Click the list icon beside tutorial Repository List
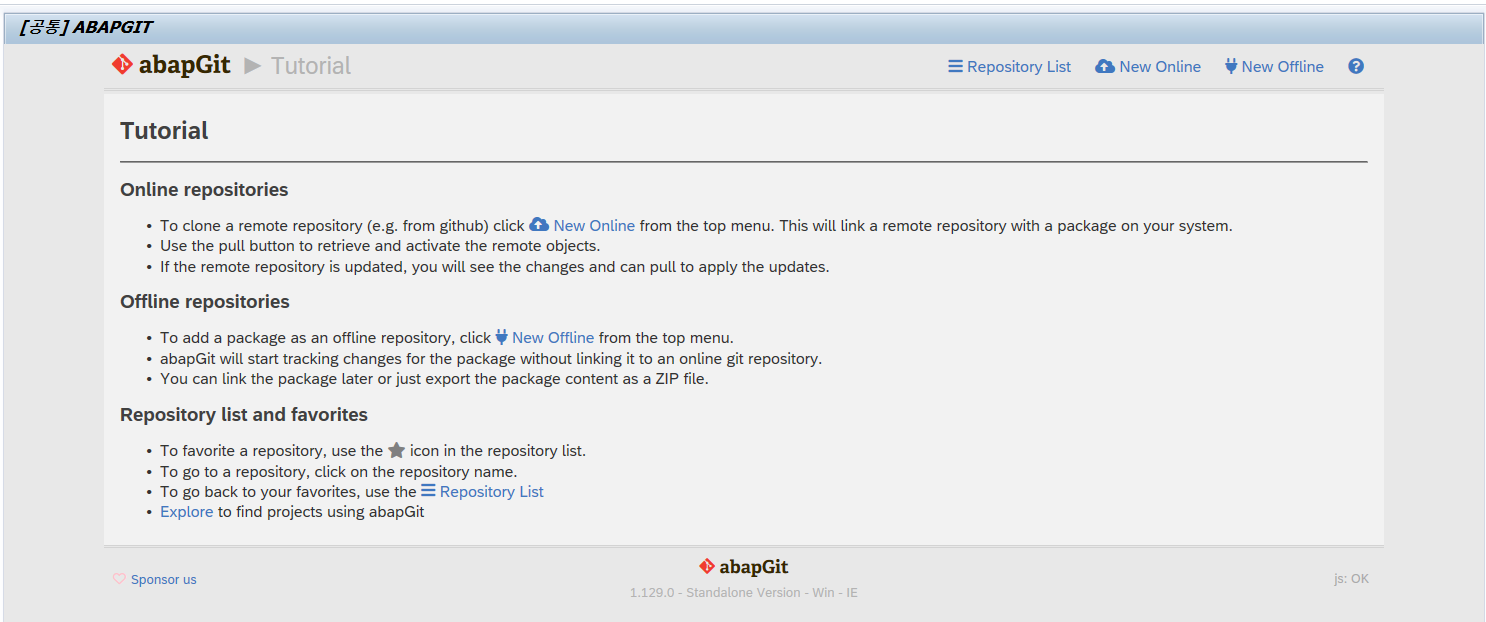The height and width of the screenshot is (622, 1486). 428,491
